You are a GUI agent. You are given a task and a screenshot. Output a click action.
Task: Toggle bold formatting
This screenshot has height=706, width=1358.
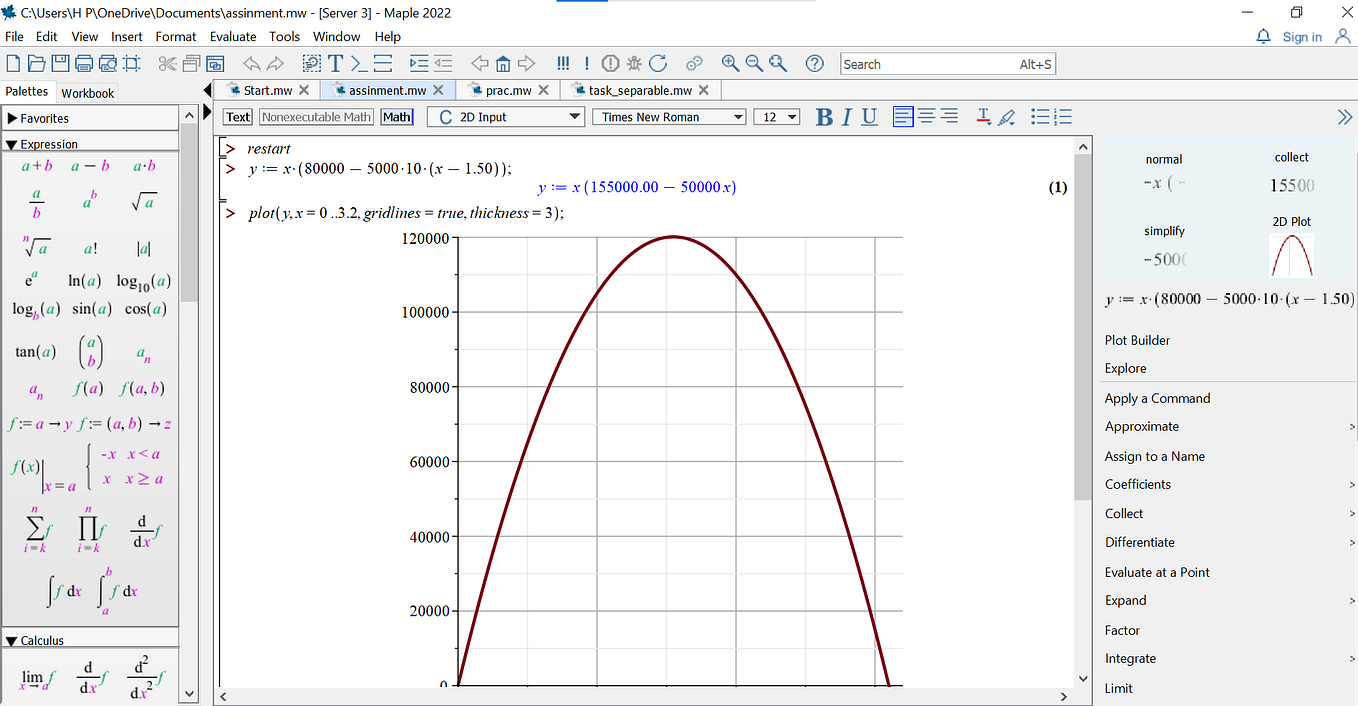click(823, 117)
